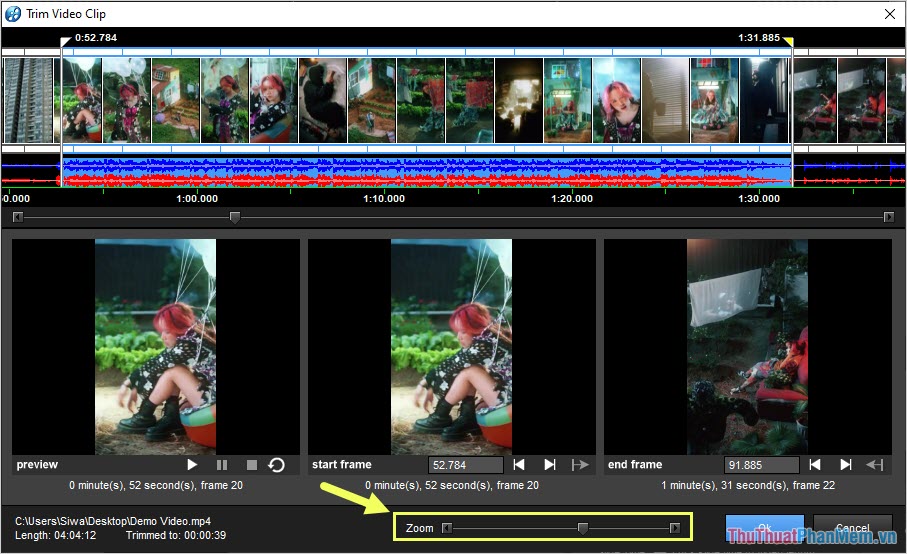Click the Zoom slider right arrow
The height and width of the screenshot is (554, 907).
point(674,528)
